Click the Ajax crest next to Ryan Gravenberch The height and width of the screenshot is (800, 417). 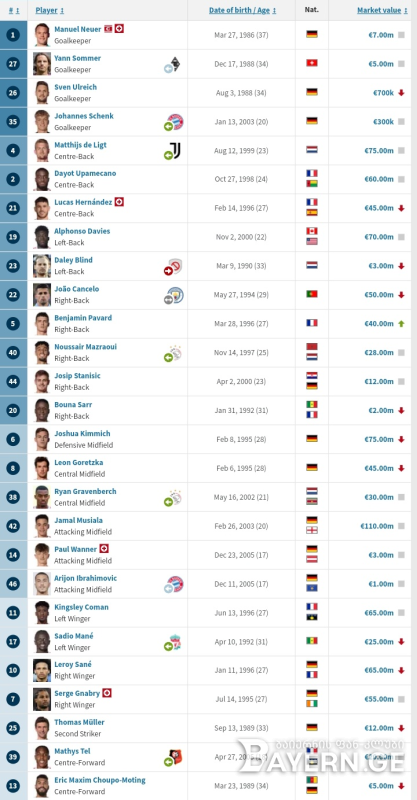point(176,497)
